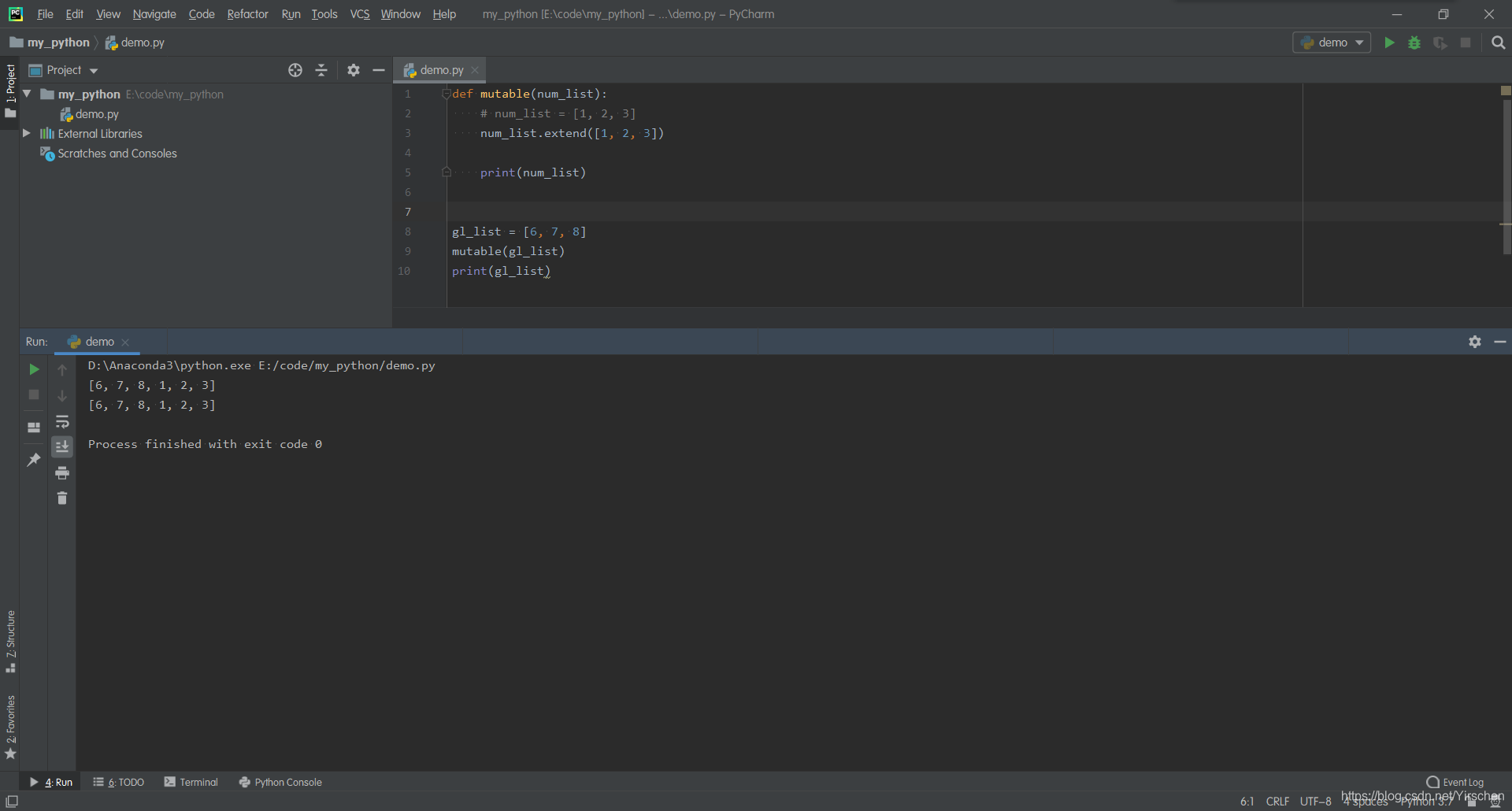Open the 4: Run bottom tab
This screenshot has height=811, width=1512.
pyautogui.click(x=51, y=782)
